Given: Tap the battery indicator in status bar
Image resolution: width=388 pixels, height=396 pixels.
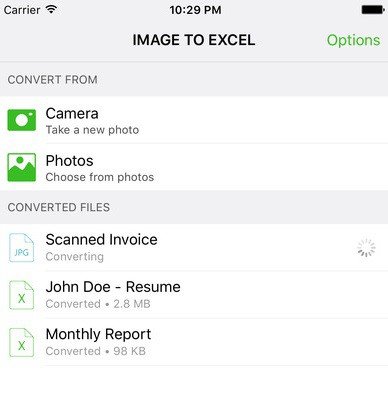Looking at the screenshot, I should pyautogui.click(x=373, y=10).
